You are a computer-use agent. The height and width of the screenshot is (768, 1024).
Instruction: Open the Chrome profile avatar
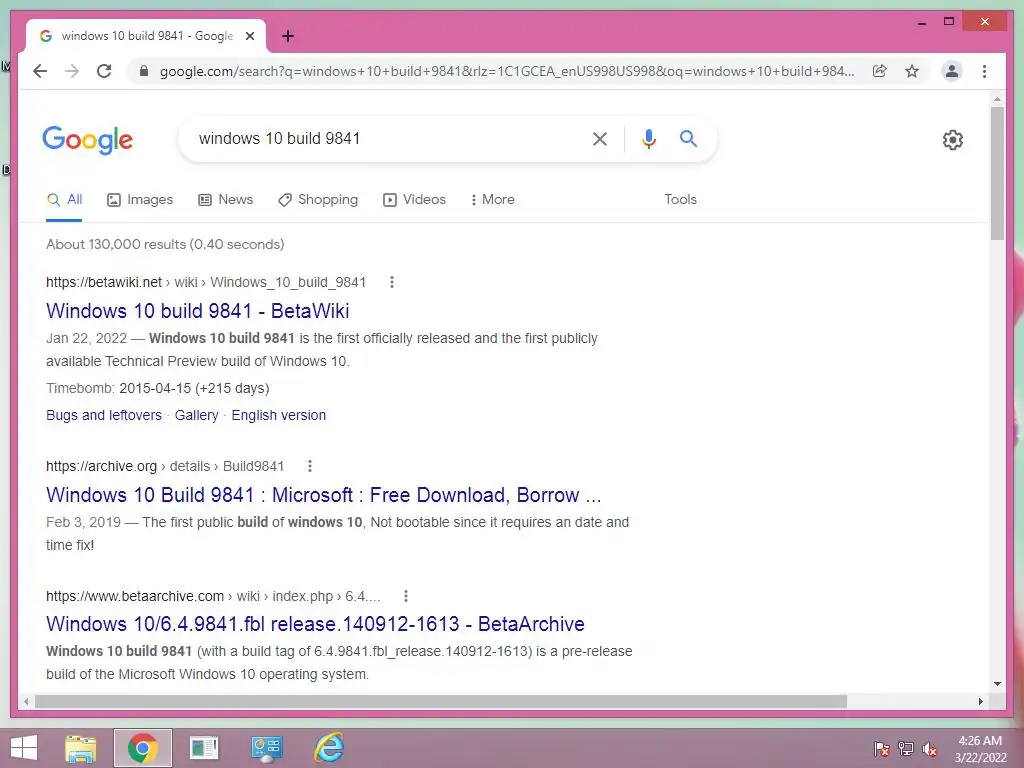click(952, 71)
